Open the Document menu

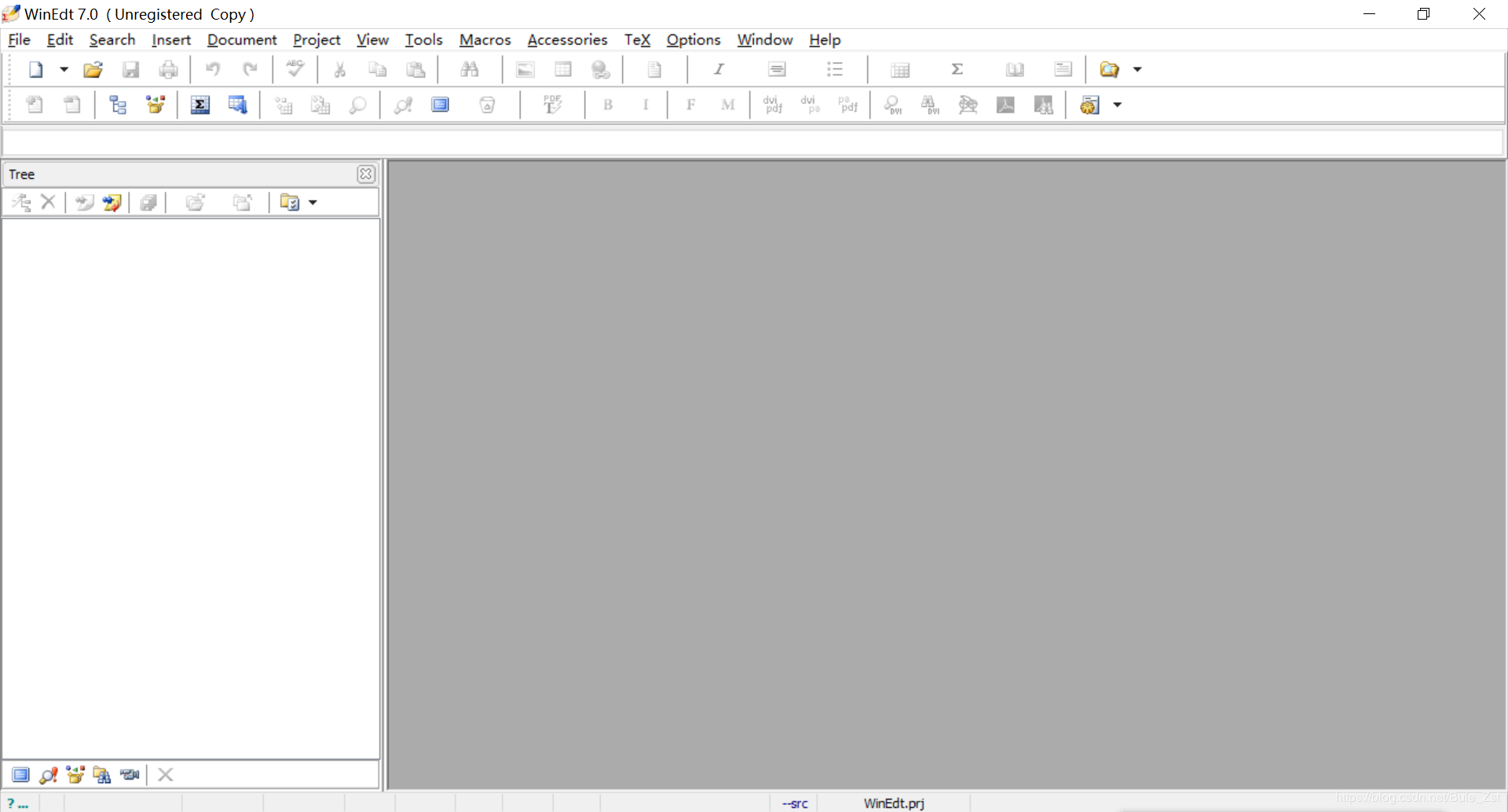[242, 40]
